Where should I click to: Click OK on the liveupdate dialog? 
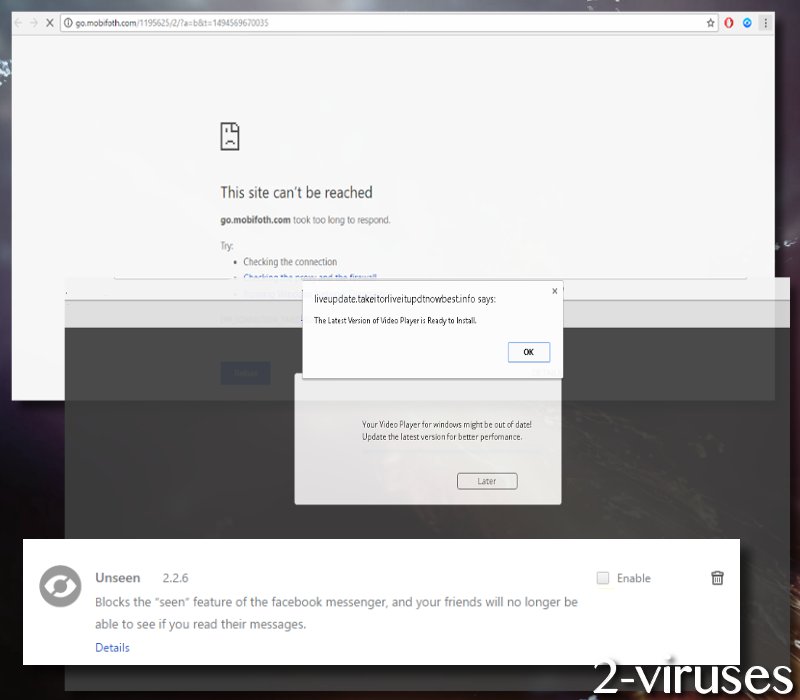(x=528, y=352)
